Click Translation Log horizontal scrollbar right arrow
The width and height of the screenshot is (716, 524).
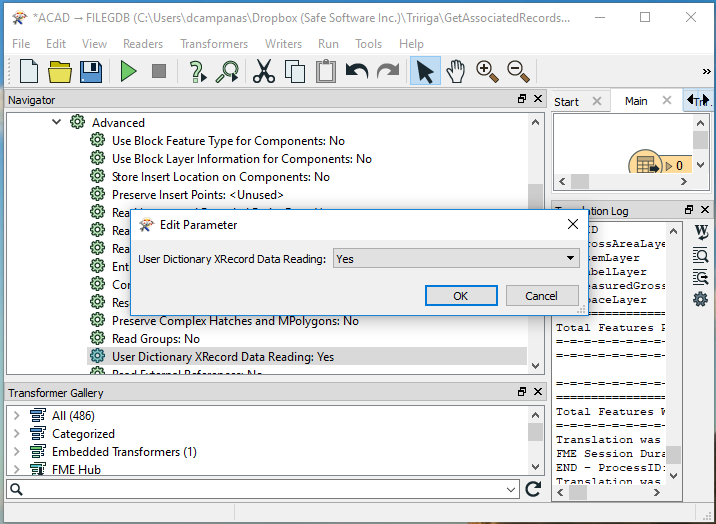coord(657,493)
